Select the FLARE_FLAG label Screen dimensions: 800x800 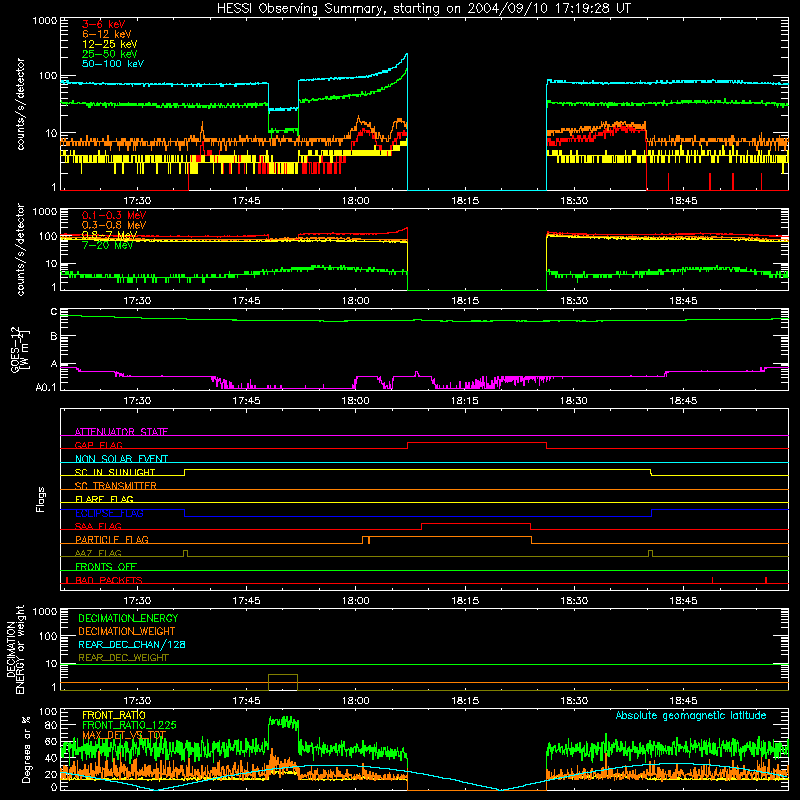(x=104, y=499)
